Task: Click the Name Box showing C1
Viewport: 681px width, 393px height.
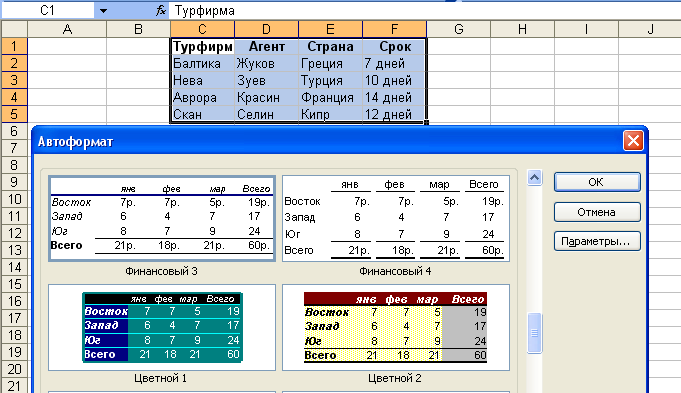Action: click(x=48, y=10)
